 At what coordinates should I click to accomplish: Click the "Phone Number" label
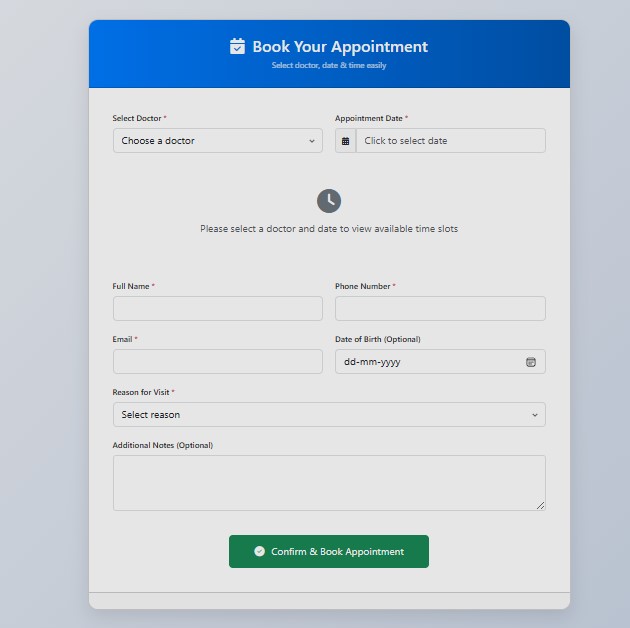tap(363, 286)
